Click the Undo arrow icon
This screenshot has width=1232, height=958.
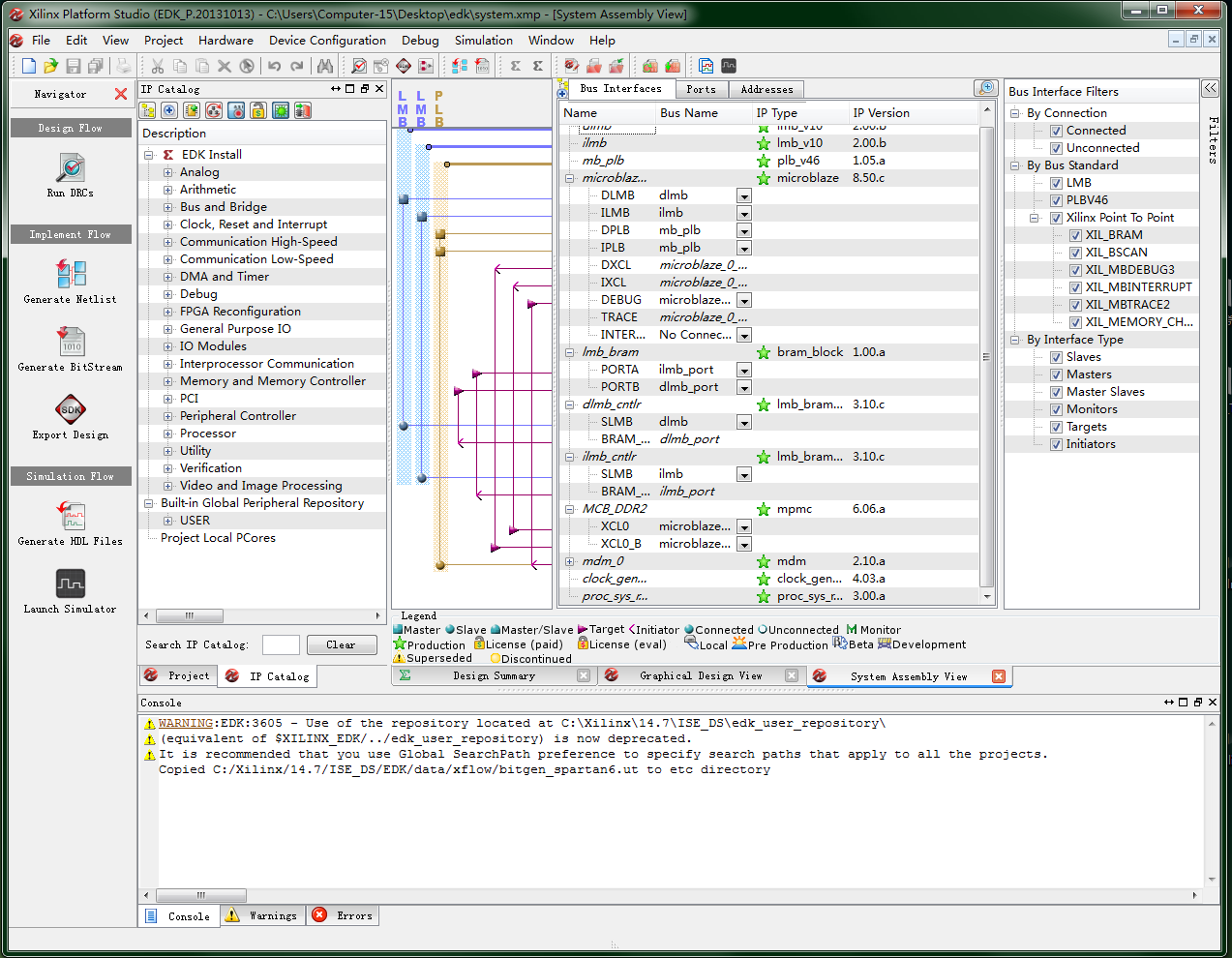(x=274, y=66)
